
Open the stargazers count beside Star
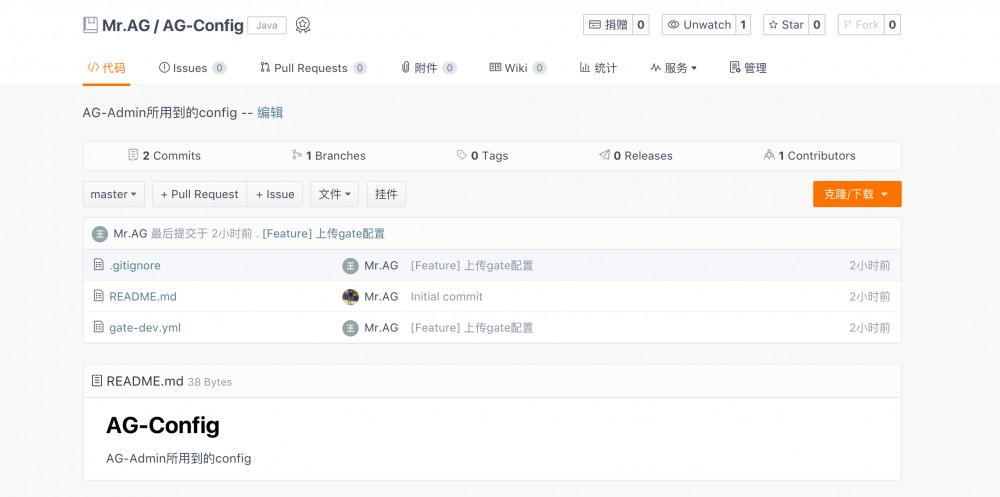[x=816, y=25]
